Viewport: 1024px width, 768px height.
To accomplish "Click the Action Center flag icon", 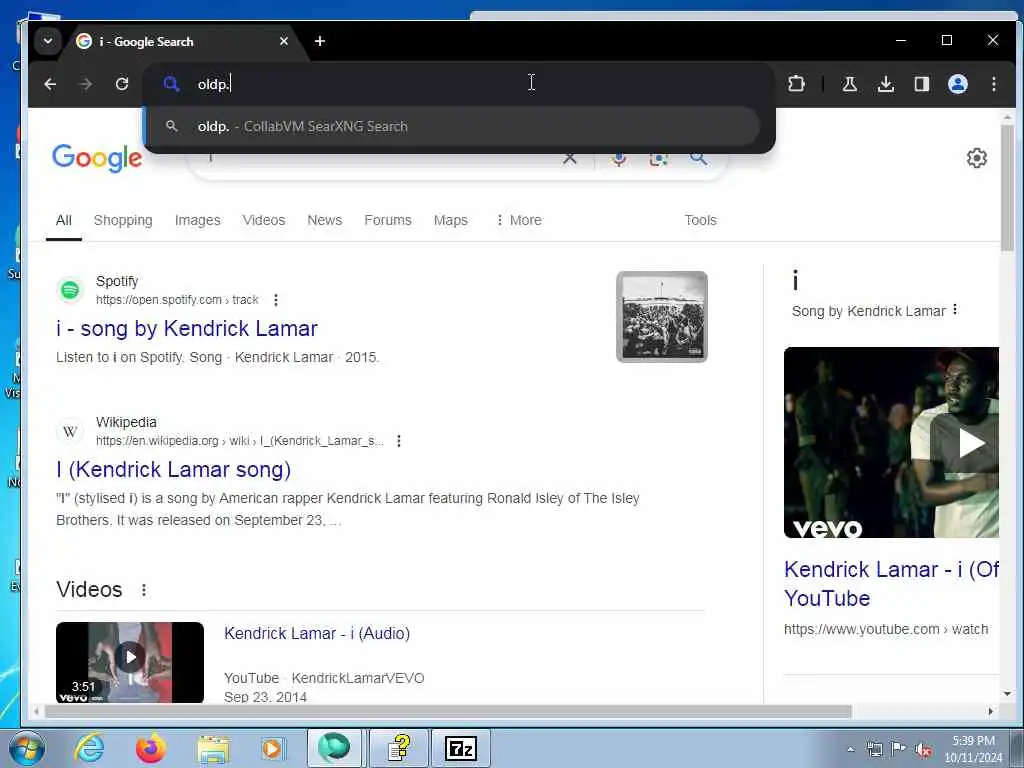I will [899, 749].
